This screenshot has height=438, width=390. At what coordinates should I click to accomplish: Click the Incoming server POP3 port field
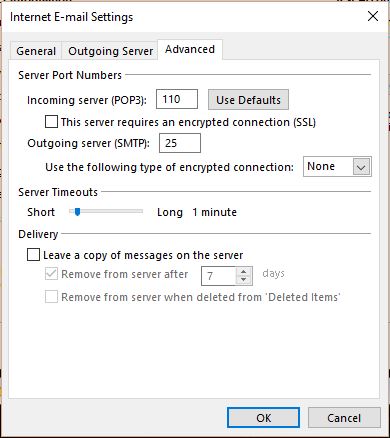pos(177,99)
